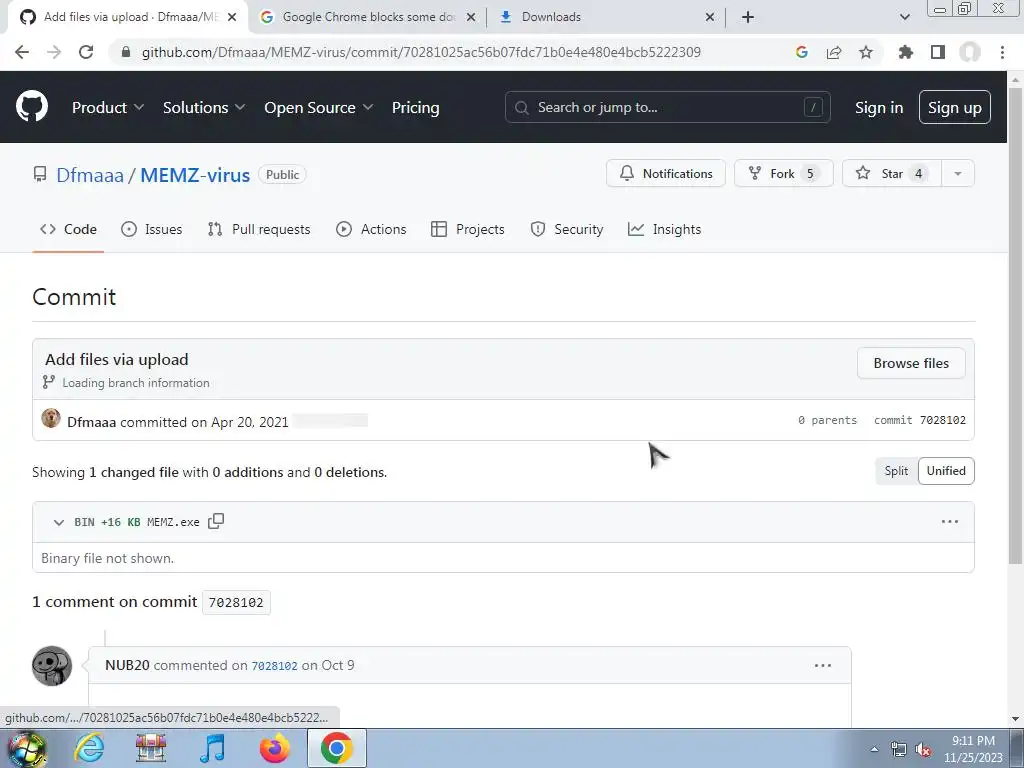
Task: Copy MEMZ.exe file path icon
Action: [216, 521]
